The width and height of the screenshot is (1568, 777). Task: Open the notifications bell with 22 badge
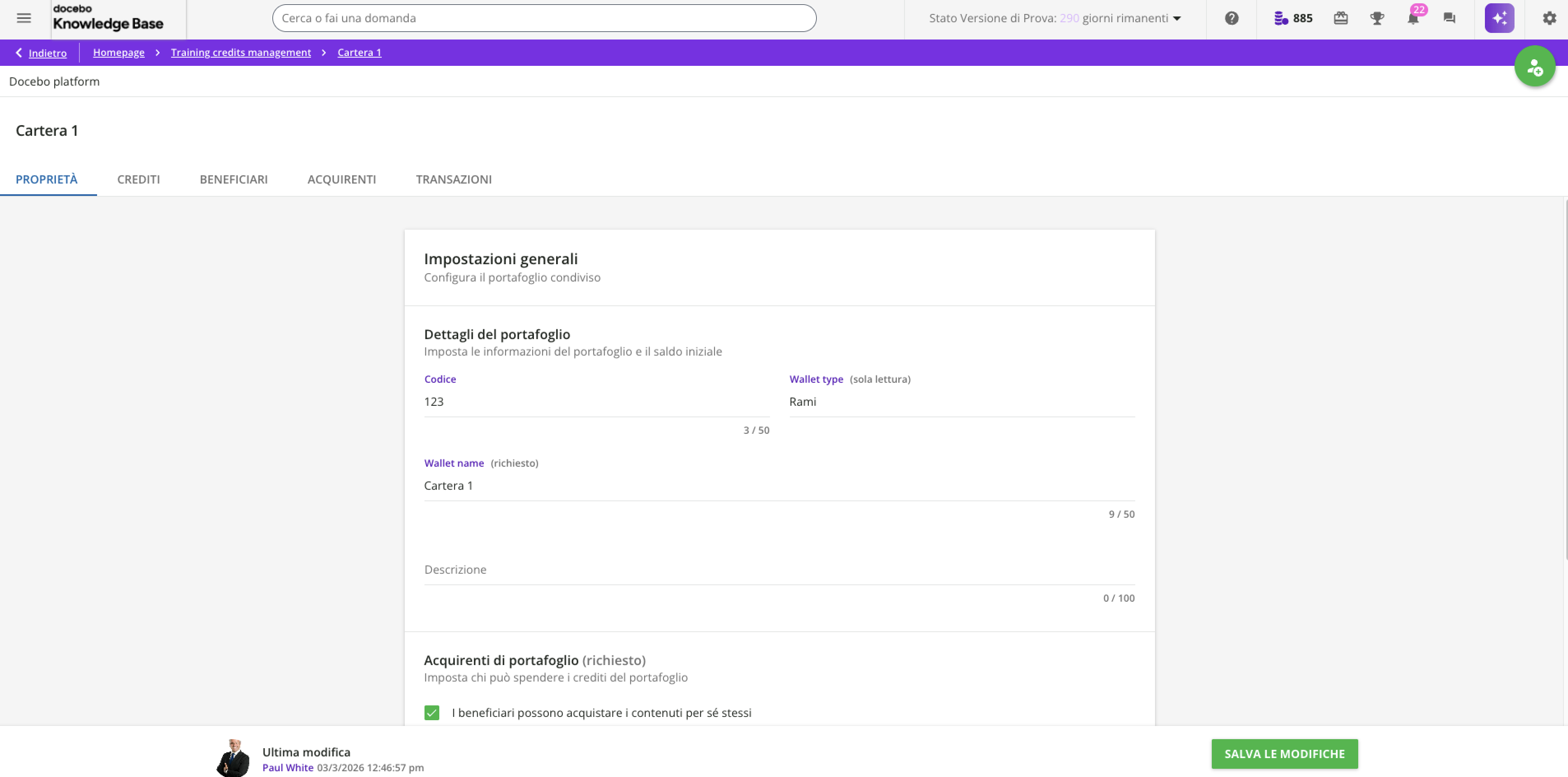[1413, 18]
